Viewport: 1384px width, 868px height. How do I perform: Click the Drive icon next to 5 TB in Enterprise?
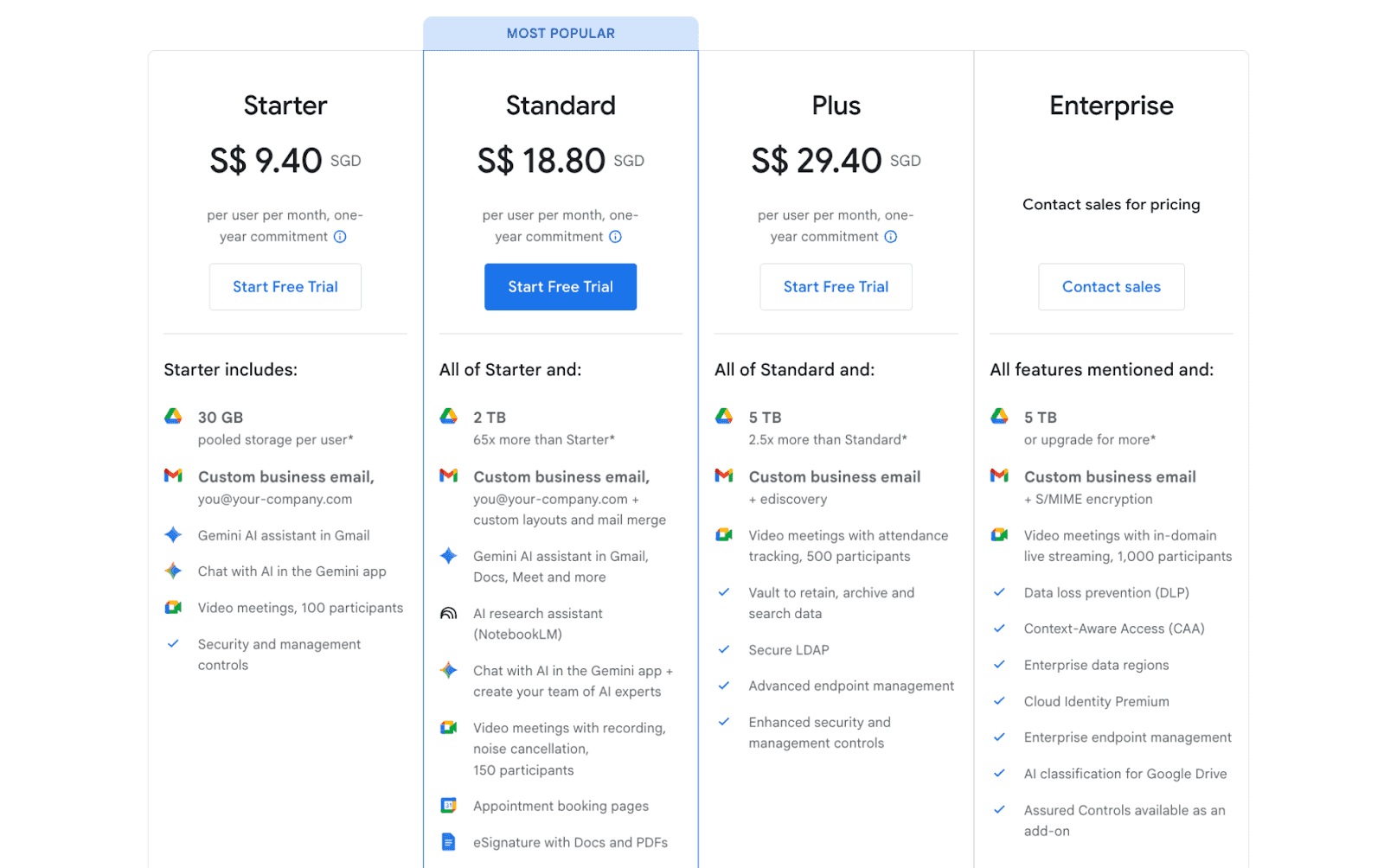pos(999,418)
